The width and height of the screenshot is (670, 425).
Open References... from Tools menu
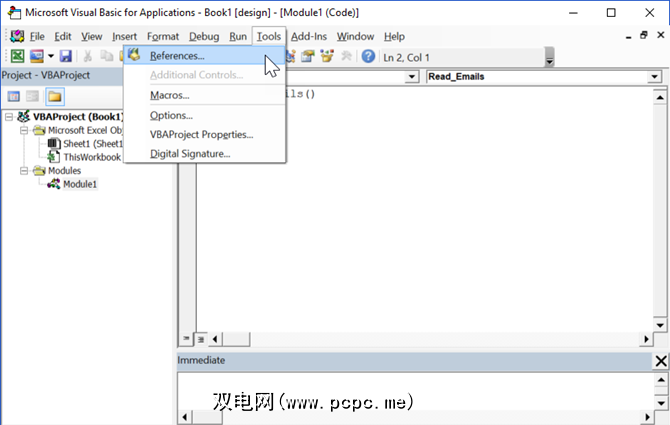205,56
